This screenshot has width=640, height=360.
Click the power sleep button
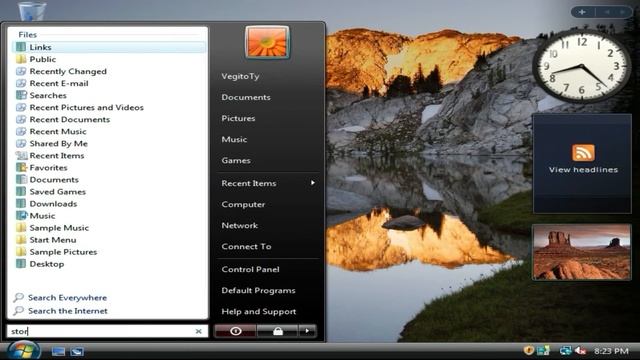(236, 331)
